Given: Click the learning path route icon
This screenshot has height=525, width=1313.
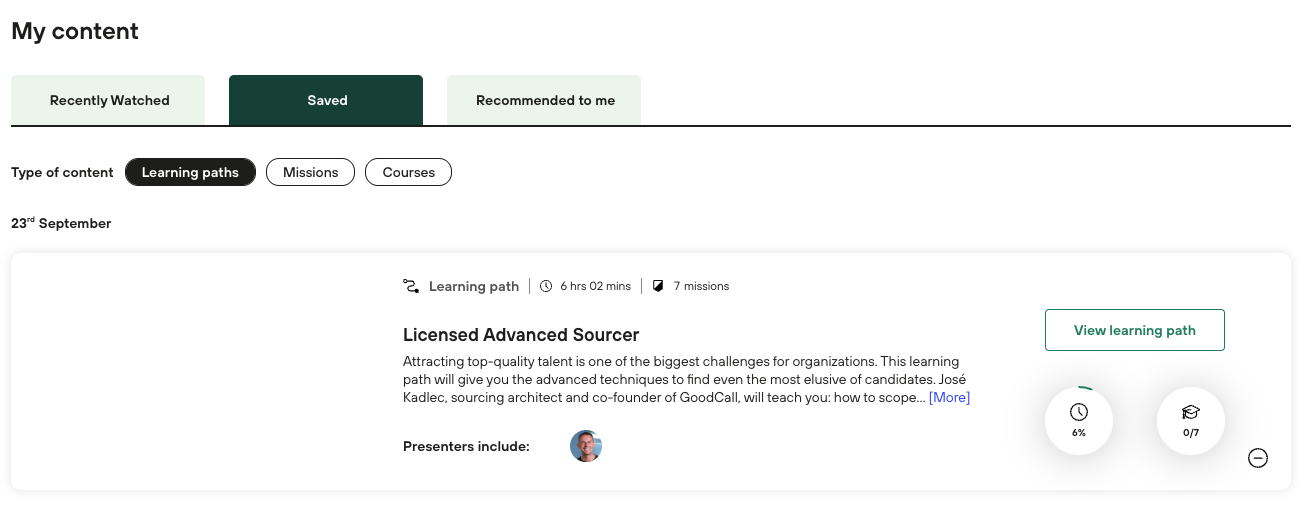Looking at the screenshot, I should pyautogui.click(x=410, y=286).
